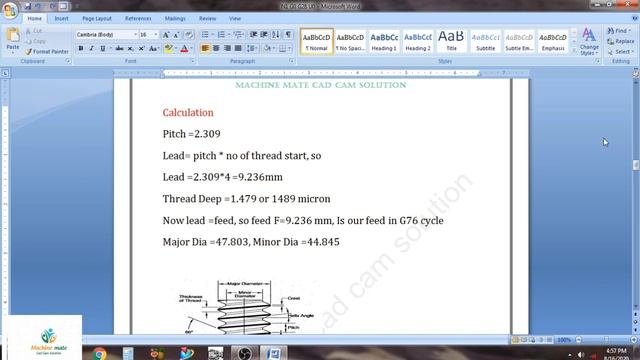Click the Center alignment icon
The image size is (640, 360).
(x=216, y=49)
